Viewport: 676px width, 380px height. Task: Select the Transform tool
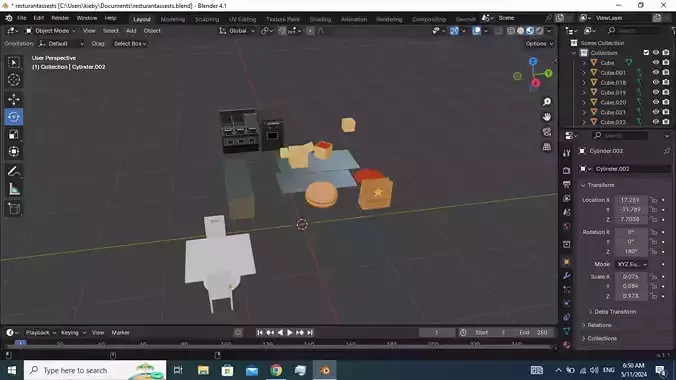point(14,151)
